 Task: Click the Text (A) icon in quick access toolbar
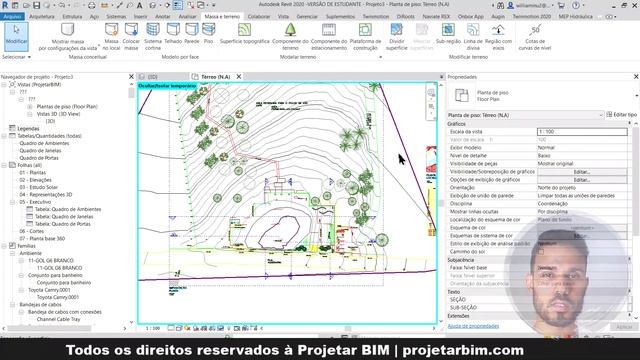tap(139, 5)
